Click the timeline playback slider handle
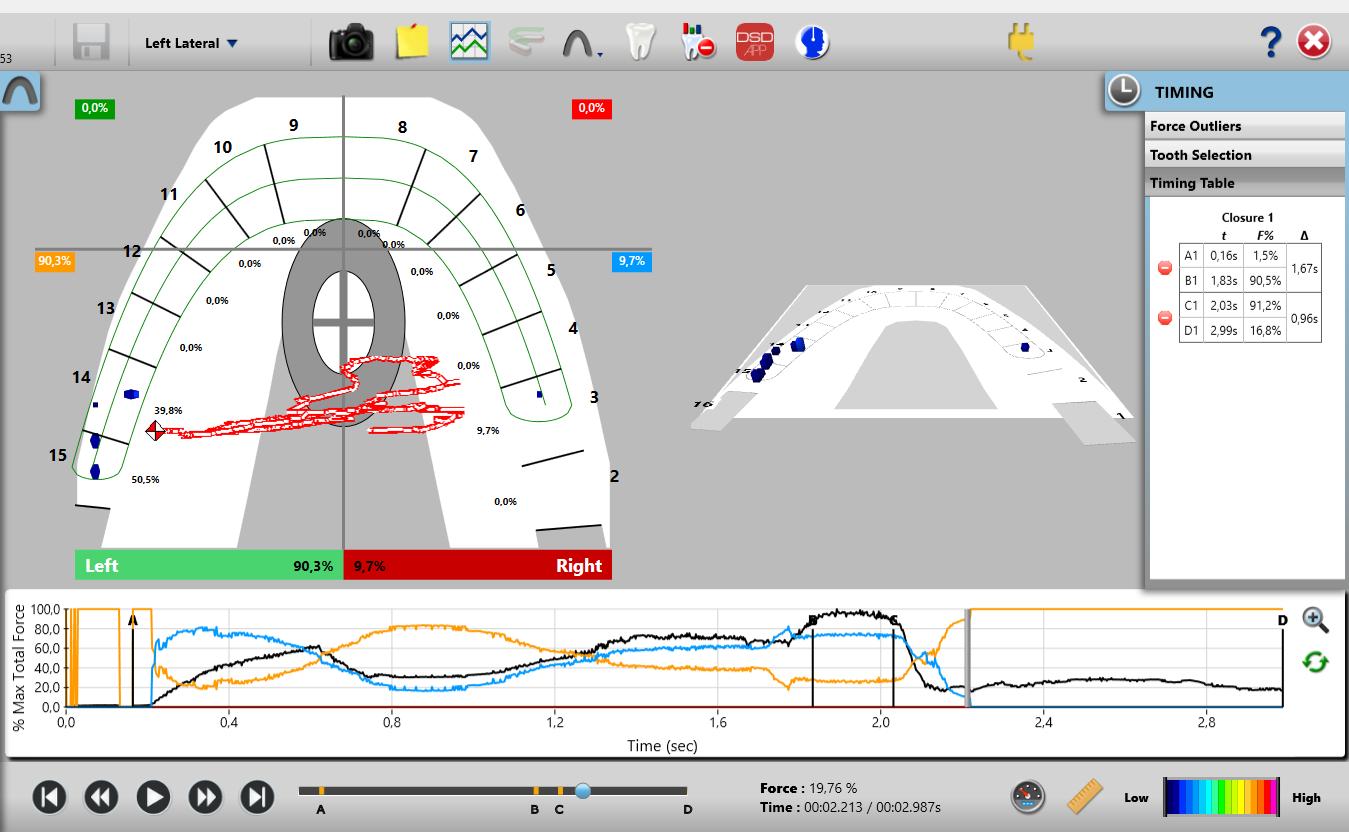 582,791
